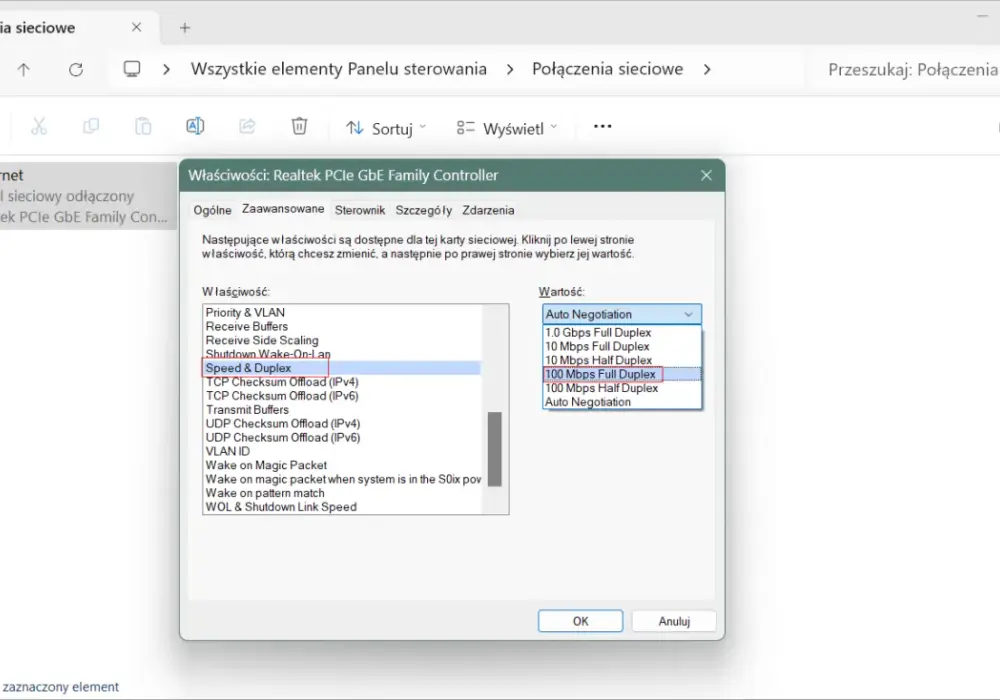This screenshot has height=700, width=1000.
Task: Collapse the Wartość Auto Negotiation combo box
Action: [x=622, y=314]
